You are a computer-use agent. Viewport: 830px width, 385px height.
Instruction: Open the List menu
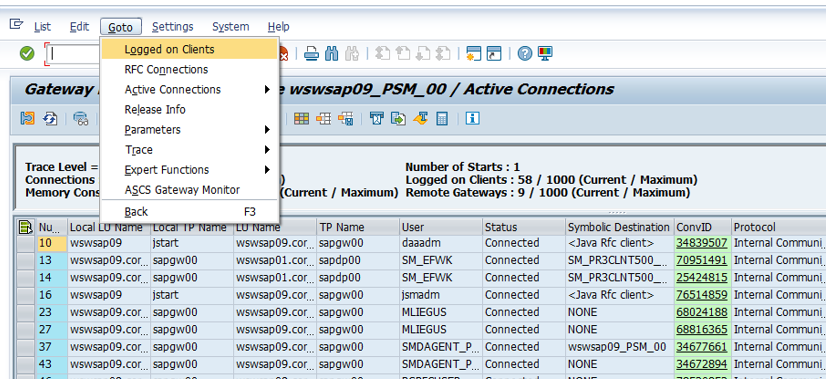click(42, 26)
